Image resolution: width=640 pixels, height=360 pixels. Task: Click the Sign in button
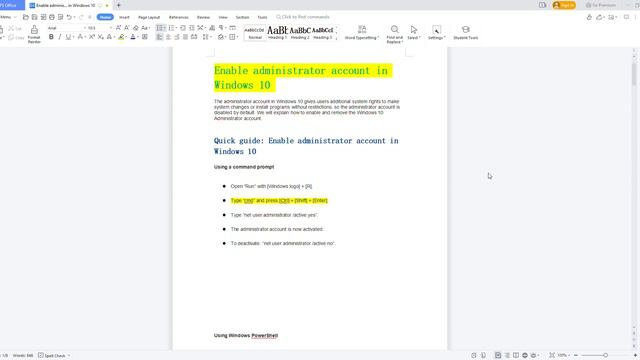[x=564, y=5]
